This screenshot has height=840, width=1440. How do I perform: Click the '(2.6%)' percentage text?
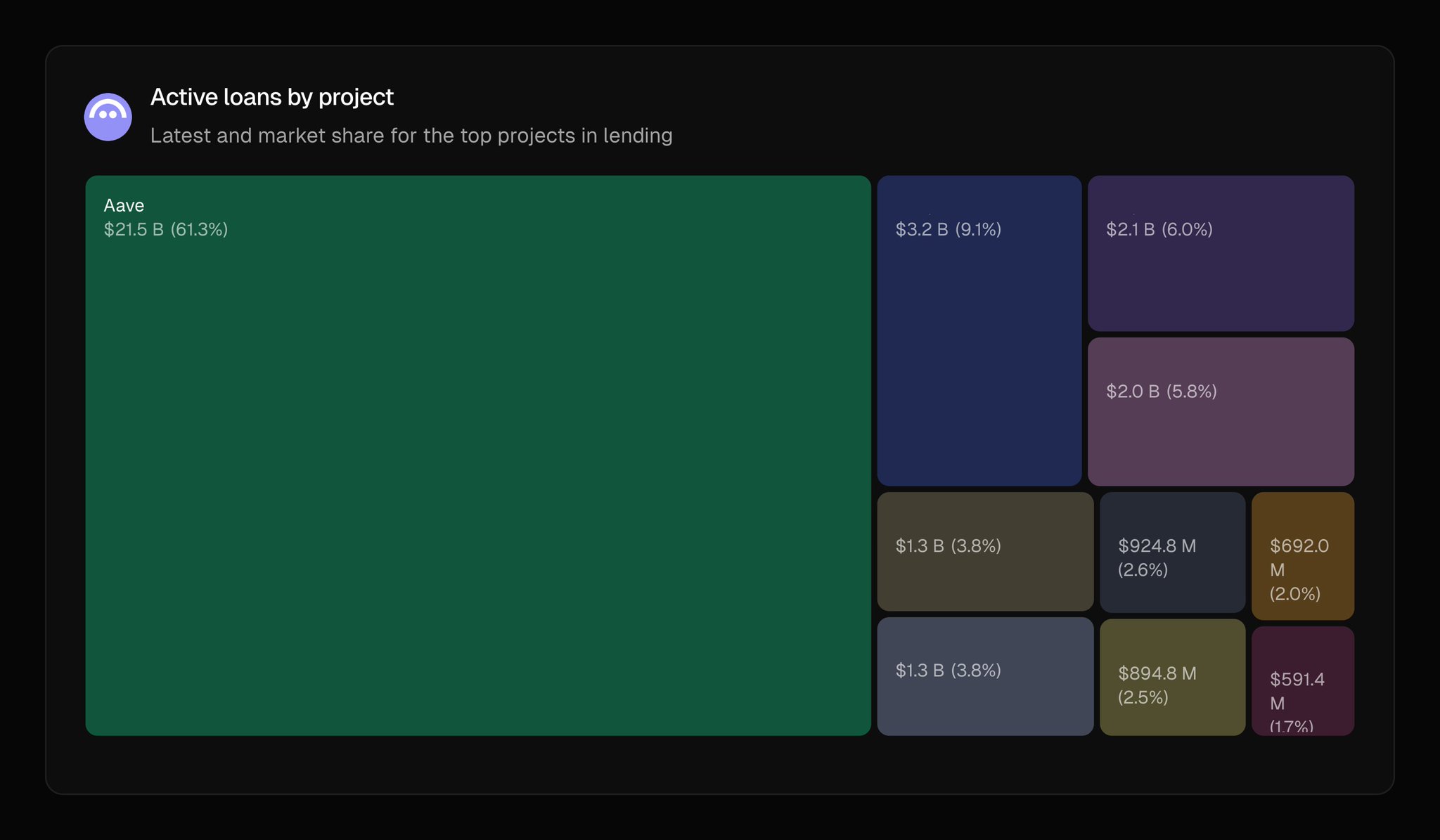1143,569
